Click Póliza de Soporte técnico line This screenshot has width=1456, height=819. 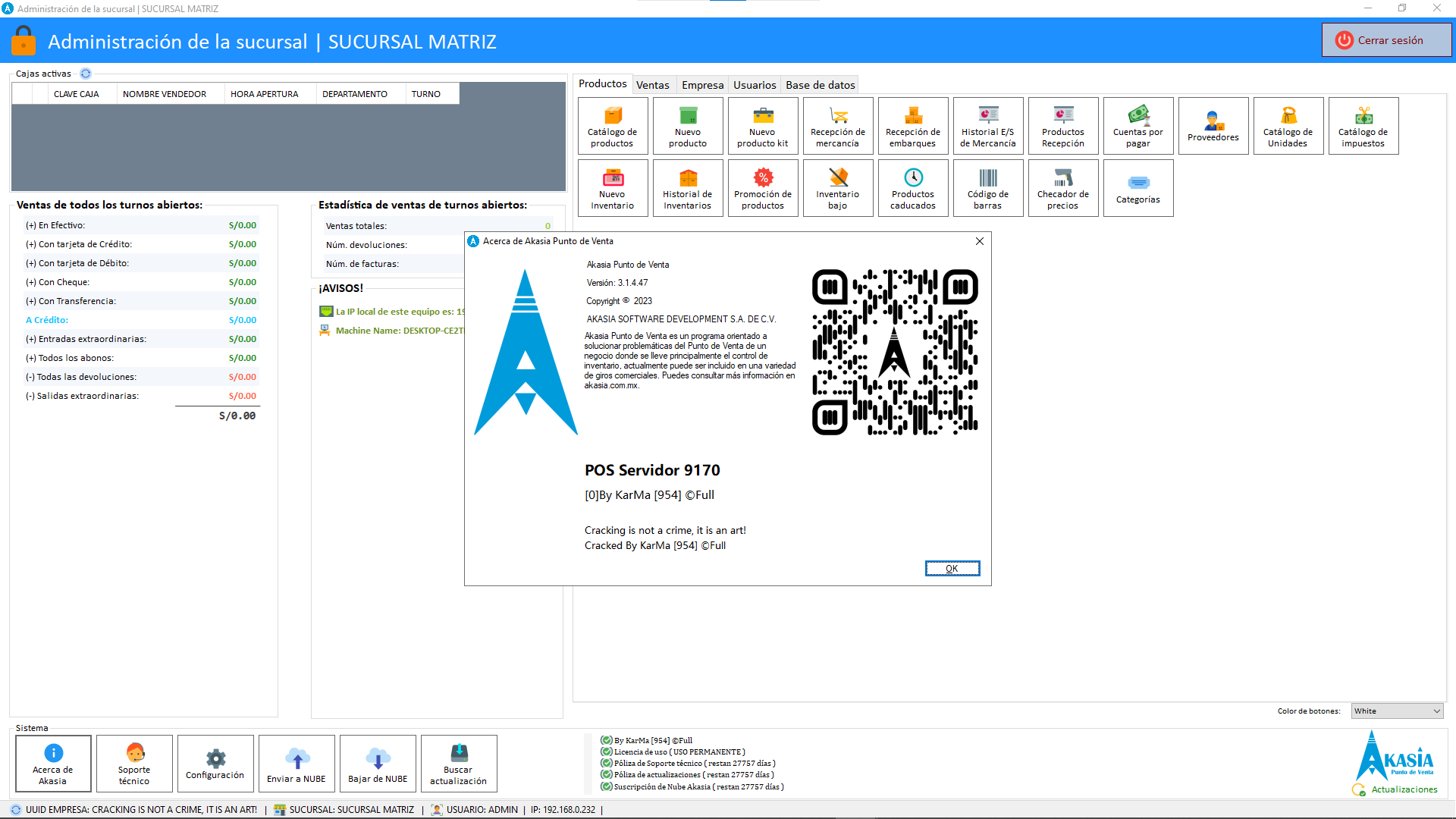pos(689,764)
